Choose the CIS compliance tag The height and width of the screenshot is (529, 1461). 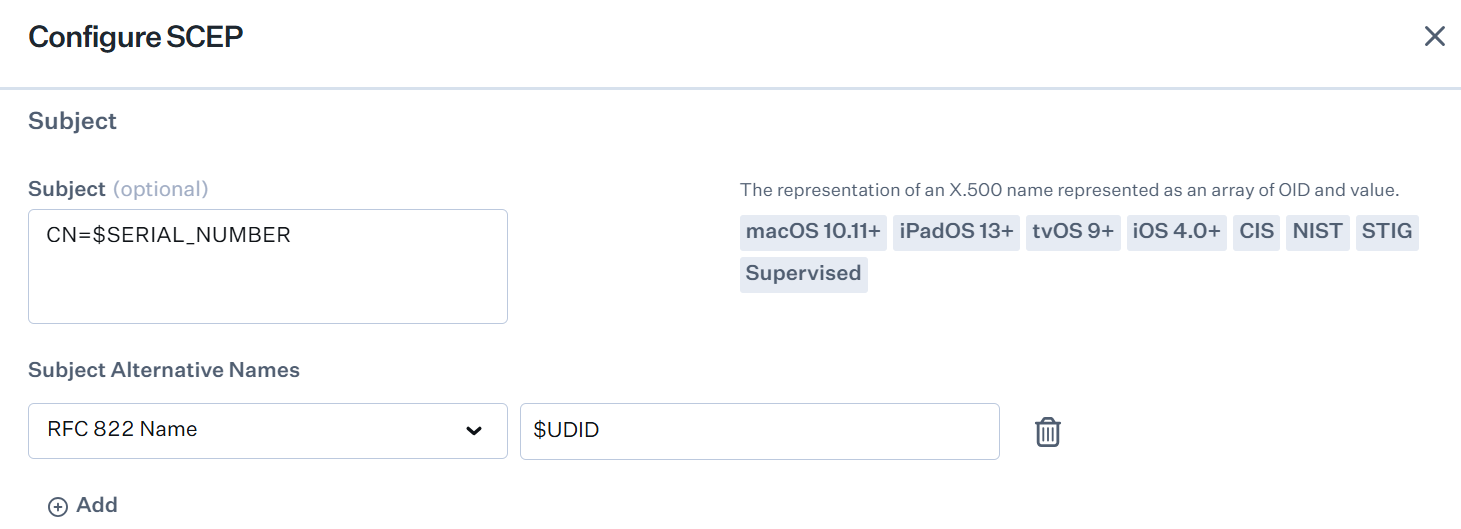1256,232
